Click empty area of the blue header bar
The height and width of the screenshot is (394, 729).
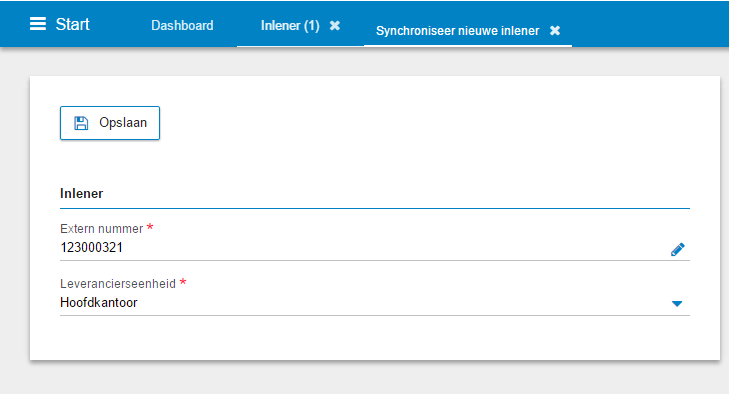[651, 23]
